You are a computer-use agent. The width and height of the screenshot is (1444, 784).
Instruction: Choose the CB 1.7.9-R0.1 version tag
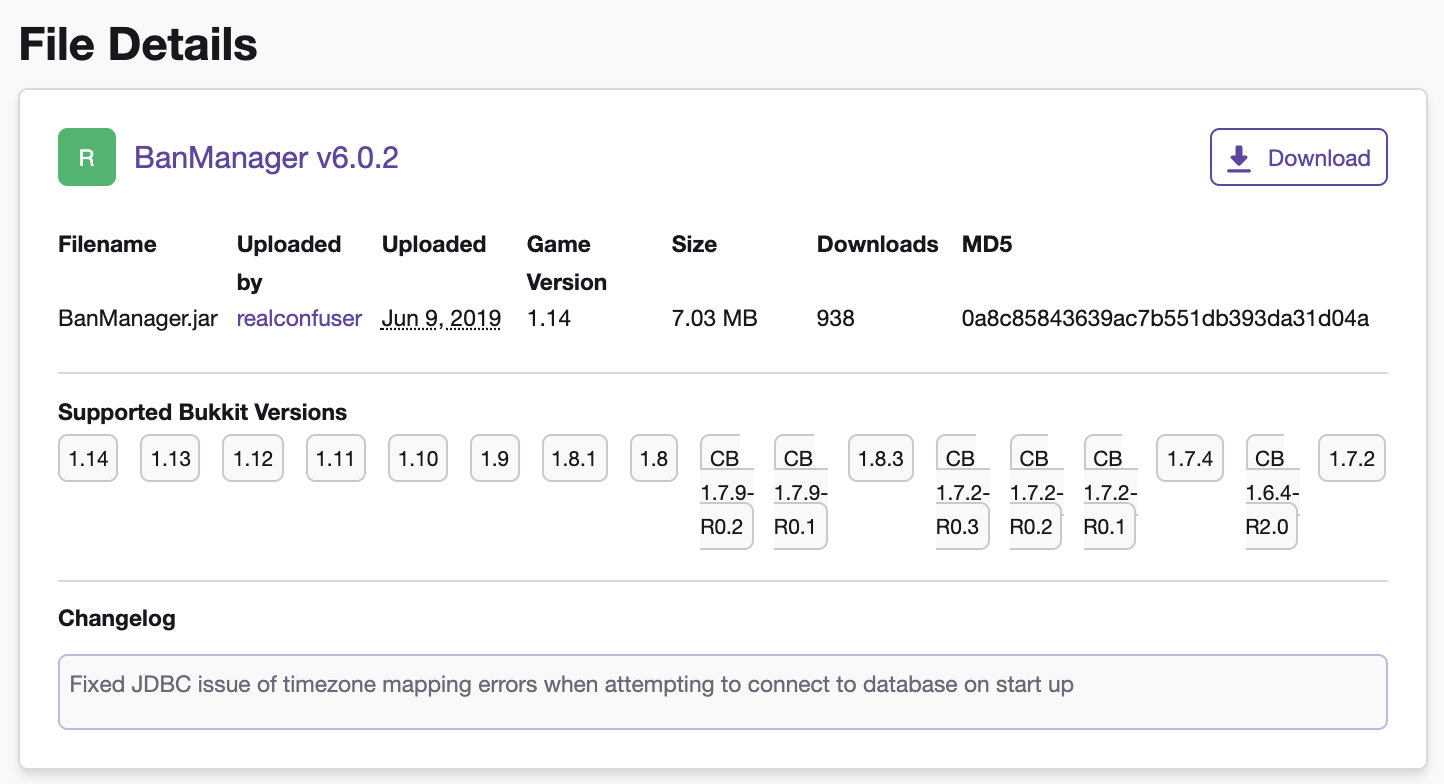[800, 492]
